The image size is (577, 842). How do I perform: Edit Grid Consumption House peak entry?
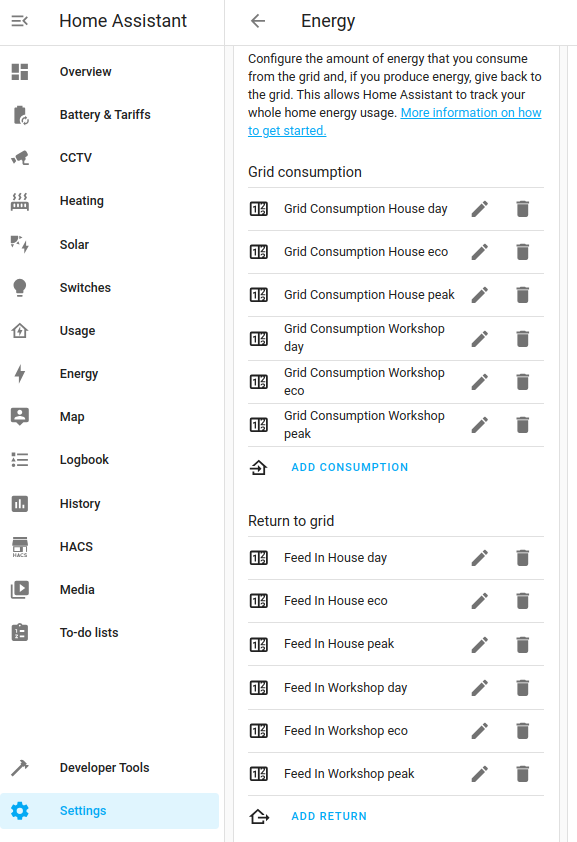[x=480, y=295]
